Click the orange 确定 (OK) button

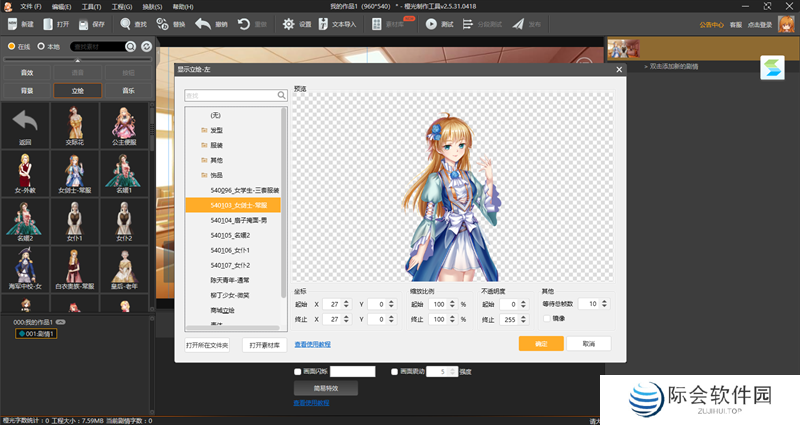point(541,343)
